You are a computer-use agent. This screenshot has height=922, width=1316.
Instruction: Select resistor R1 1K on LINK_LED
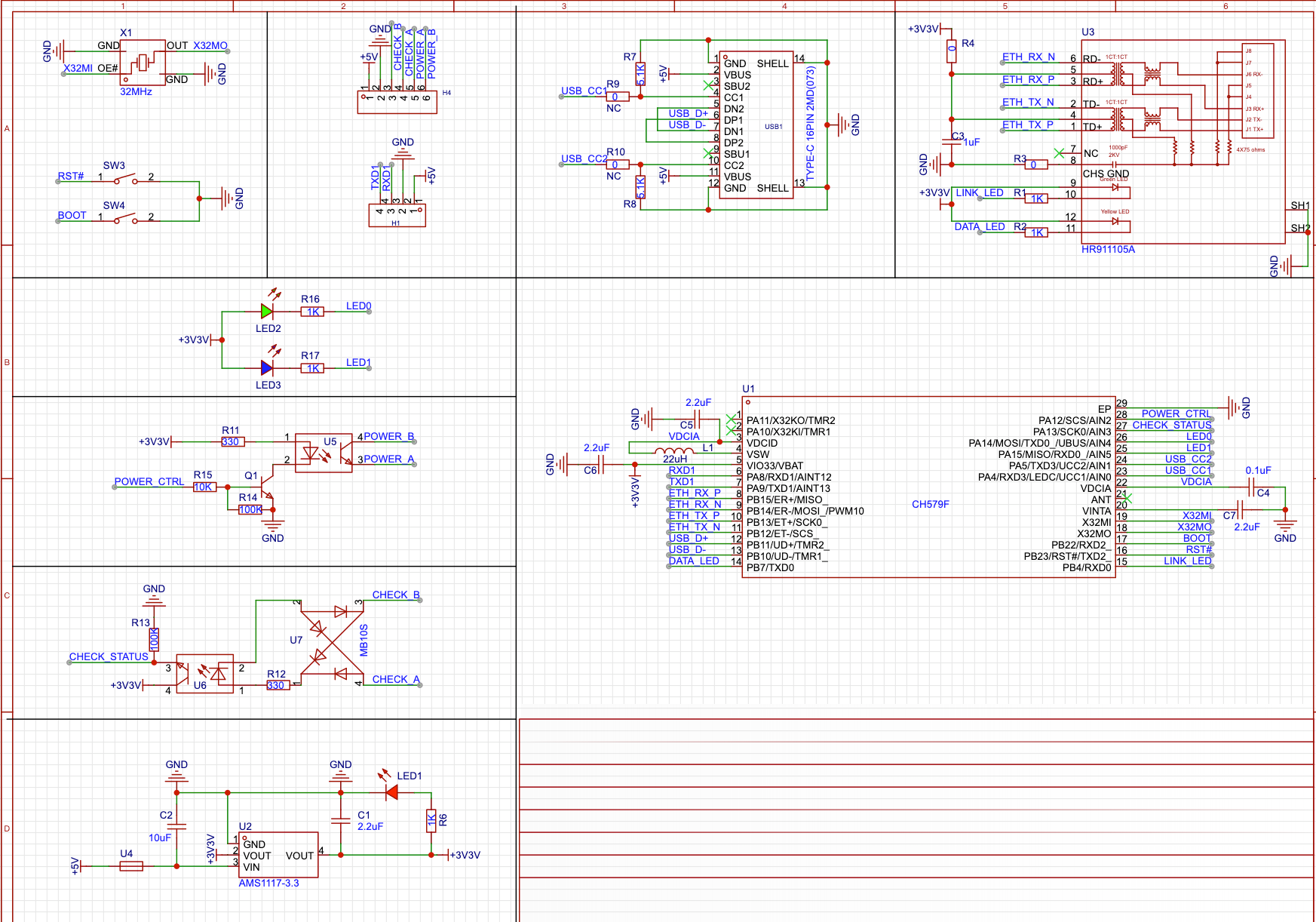1037,198
